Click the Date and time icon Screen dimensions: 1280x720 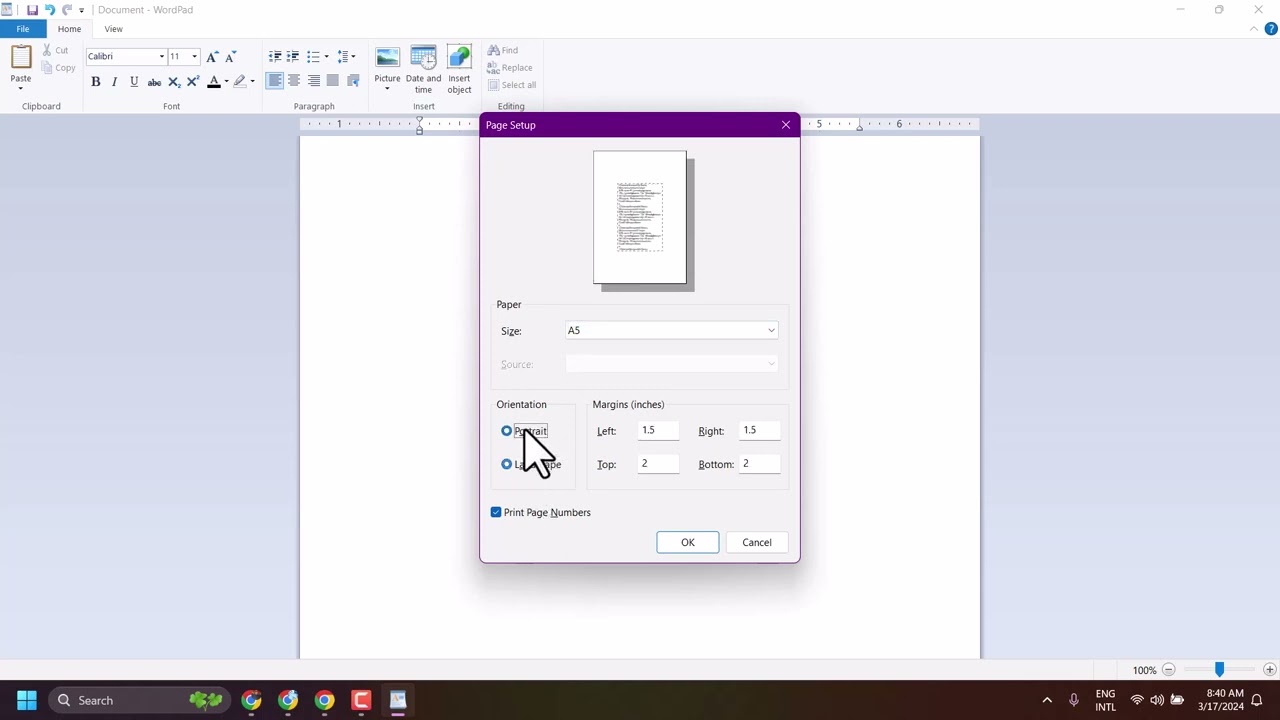tap(423, 58)
